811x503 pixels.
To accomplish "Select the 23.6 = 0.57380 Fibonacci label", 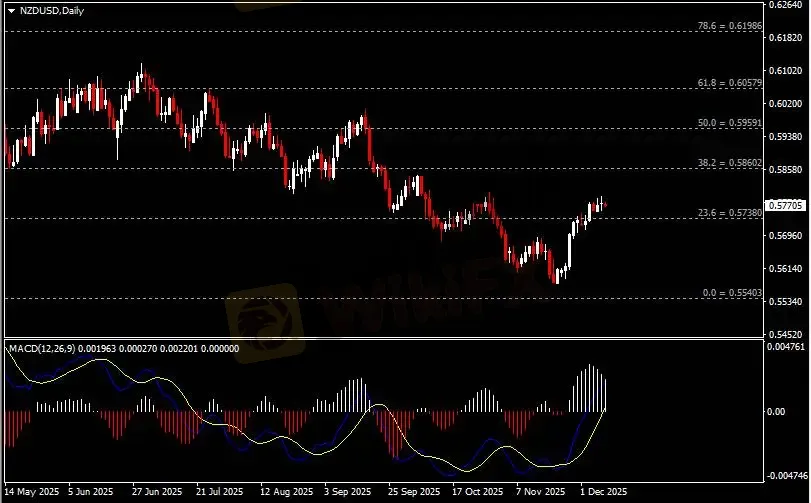I will tap(729, 212).
